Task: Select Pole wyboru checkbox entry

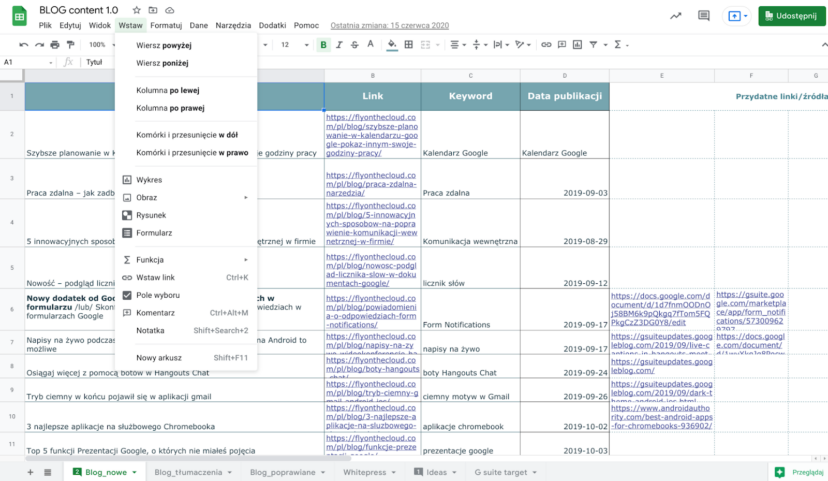Action: pyautogui.click(x=186, y=295)
